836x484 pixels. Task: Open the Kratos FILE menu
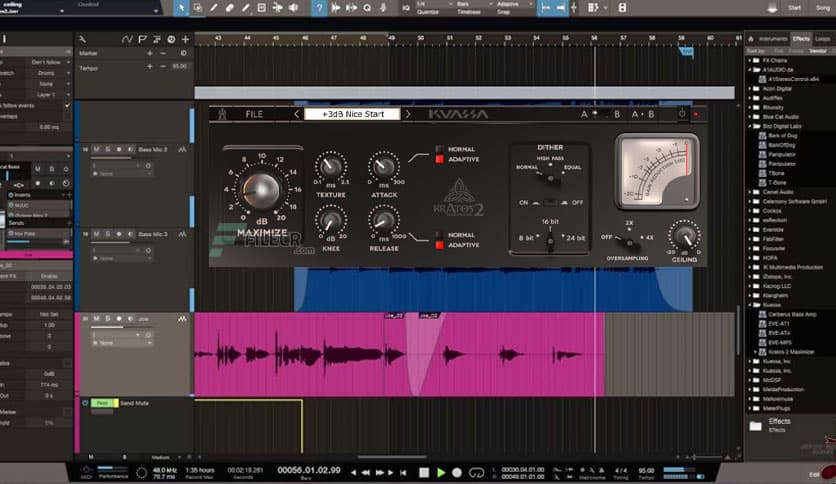[x=254, y=114]
